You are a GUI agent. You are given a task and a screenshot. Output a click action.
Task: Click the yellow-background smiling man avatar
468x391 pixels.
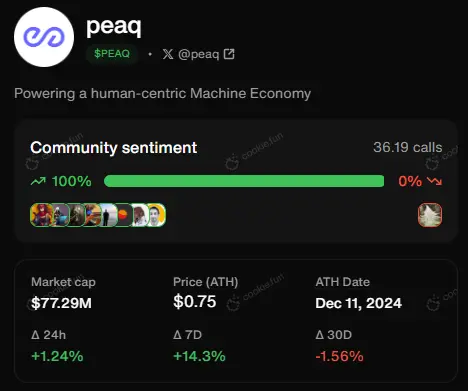point(156,215)
